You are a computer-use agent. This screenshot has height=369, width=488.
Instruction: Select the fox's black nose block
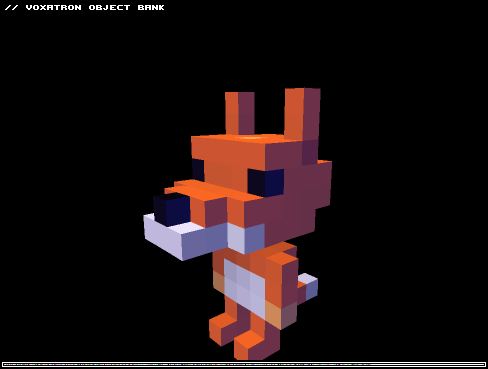pos(172,209)
